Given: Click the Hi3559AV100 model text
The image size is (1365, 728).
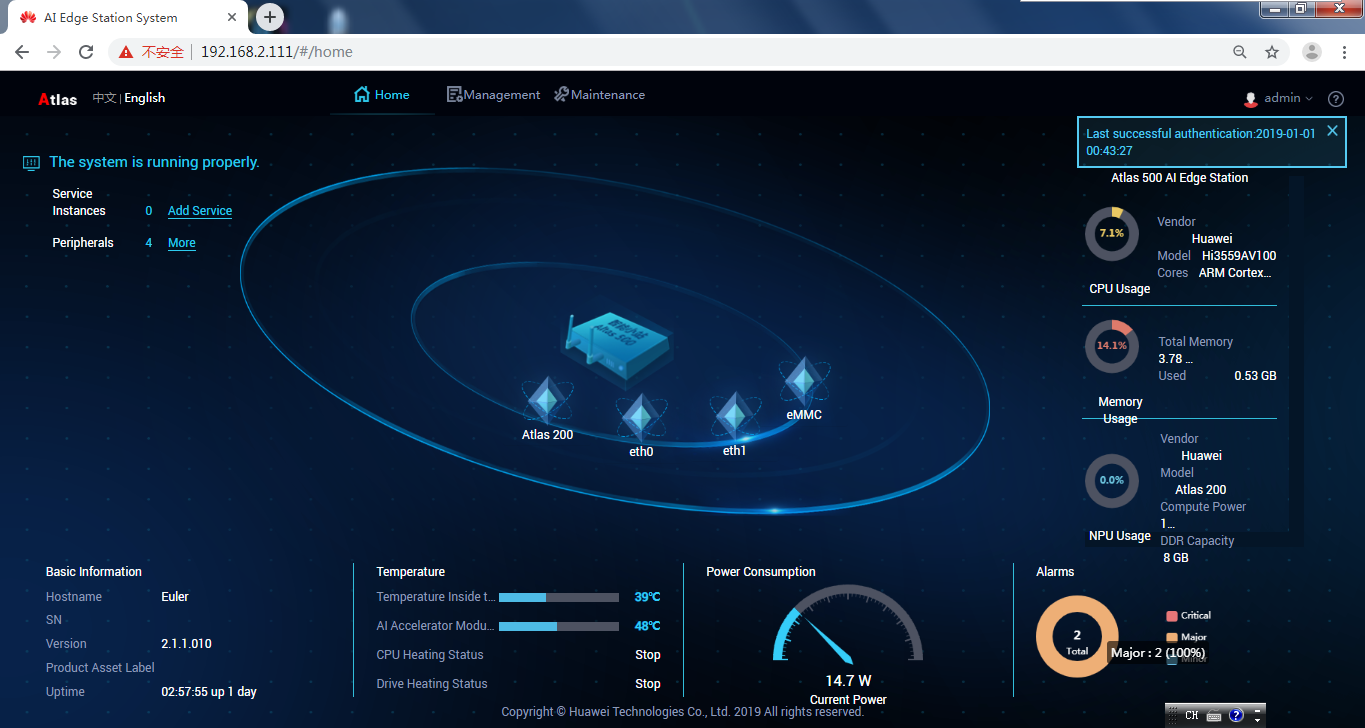Looking at the screenshot, I should 1239,256.
